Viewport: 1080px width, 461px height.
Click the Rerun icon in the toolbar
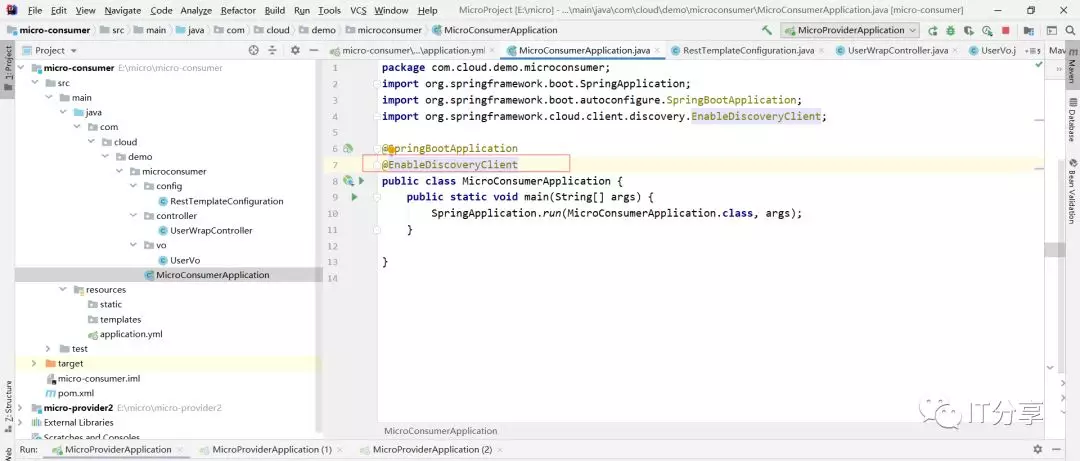[x=933, y=30]
